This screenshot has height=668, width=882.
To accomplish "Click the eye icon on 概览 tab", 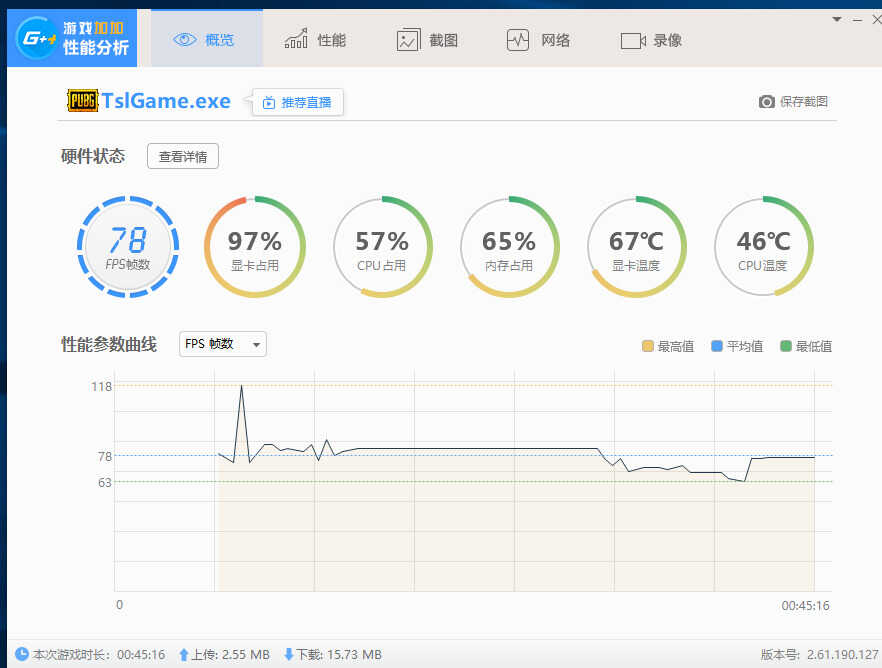I will [184, 40].
